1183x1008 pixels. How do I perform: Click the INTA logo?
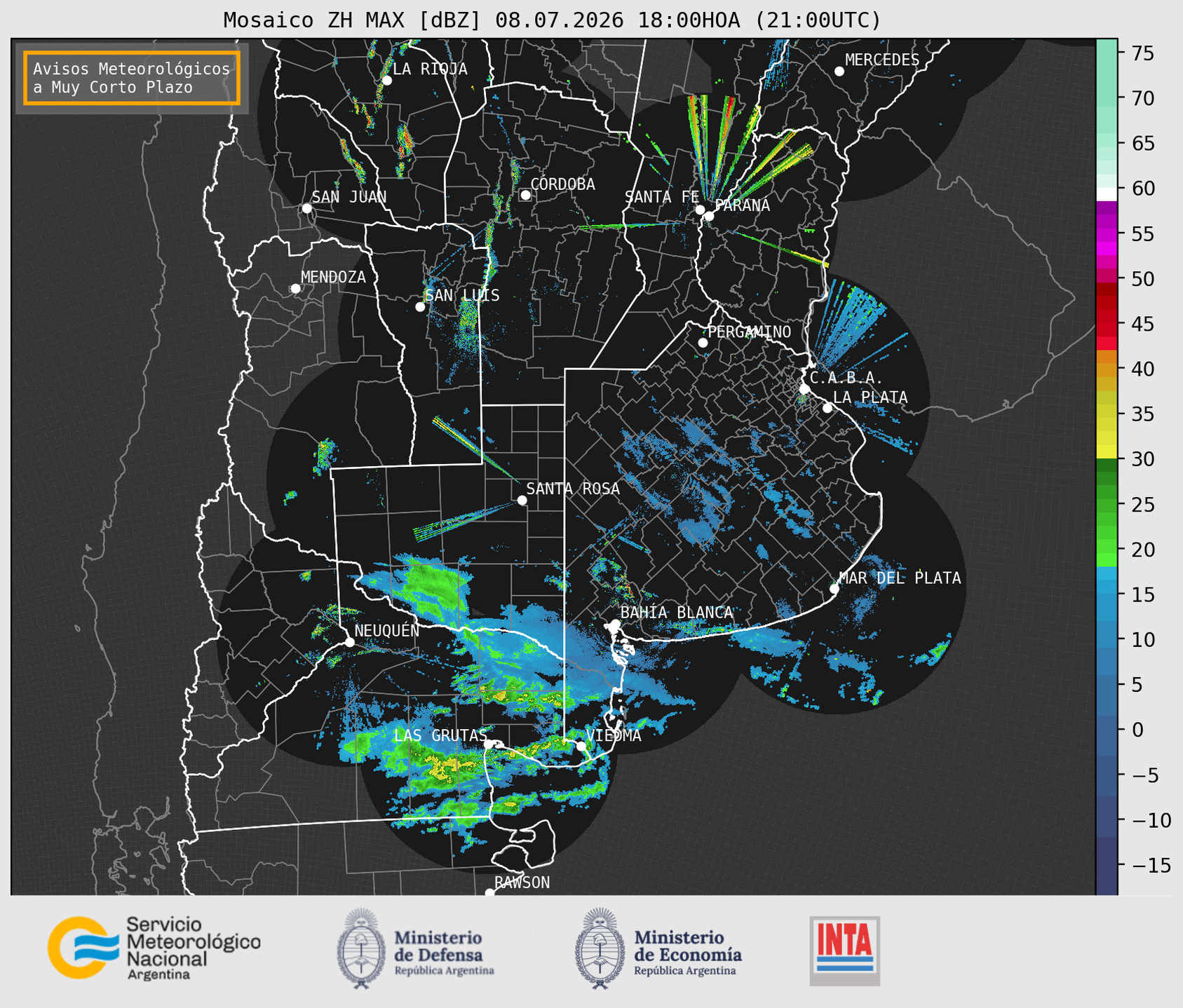pos(844,951)
